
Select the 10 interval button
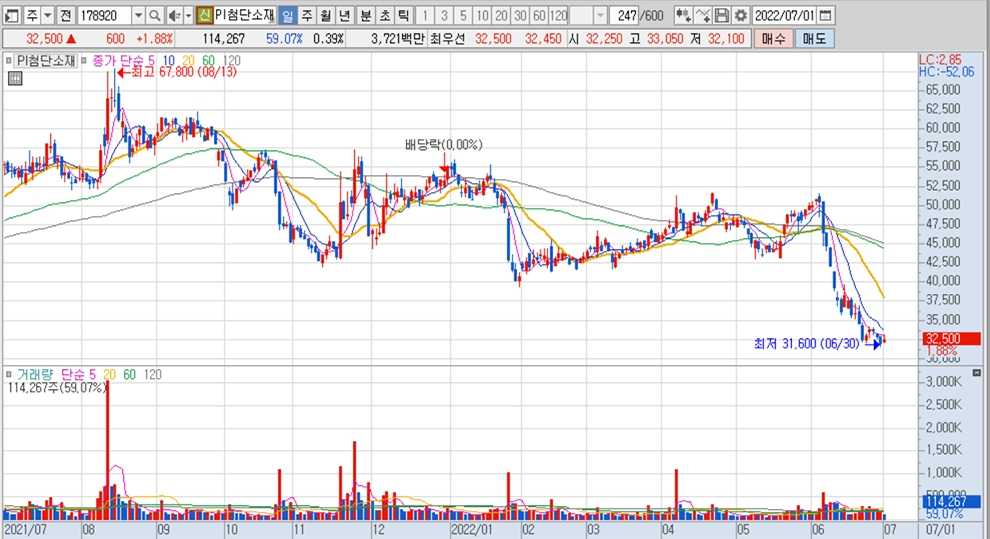pyautogui.click(x=482, y=15)
